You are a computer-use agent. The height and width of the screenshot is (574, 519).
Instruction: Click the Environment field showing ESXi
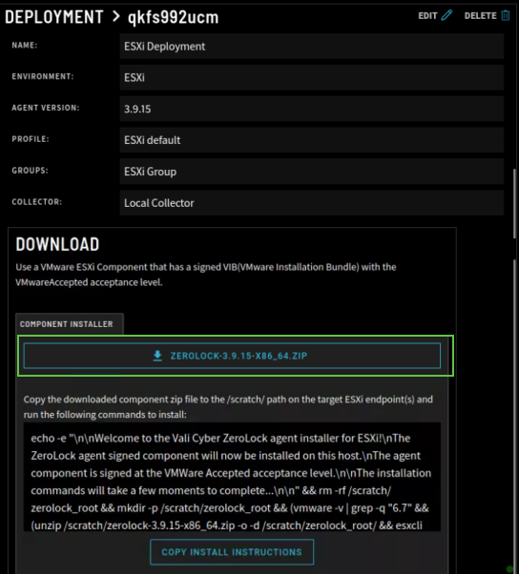[311, 77]
